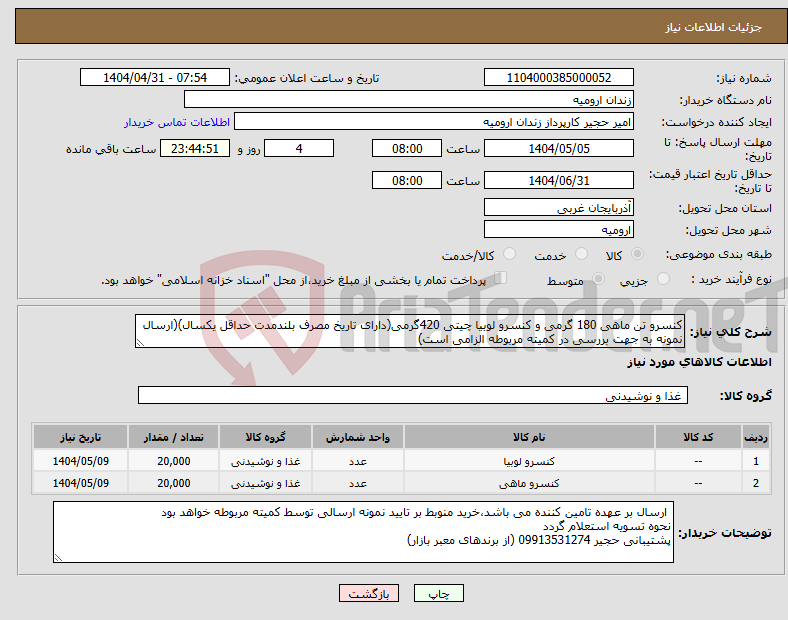788x620 pixels.
Task: Click the گروه کالا column header
Action: click(265, 437)
